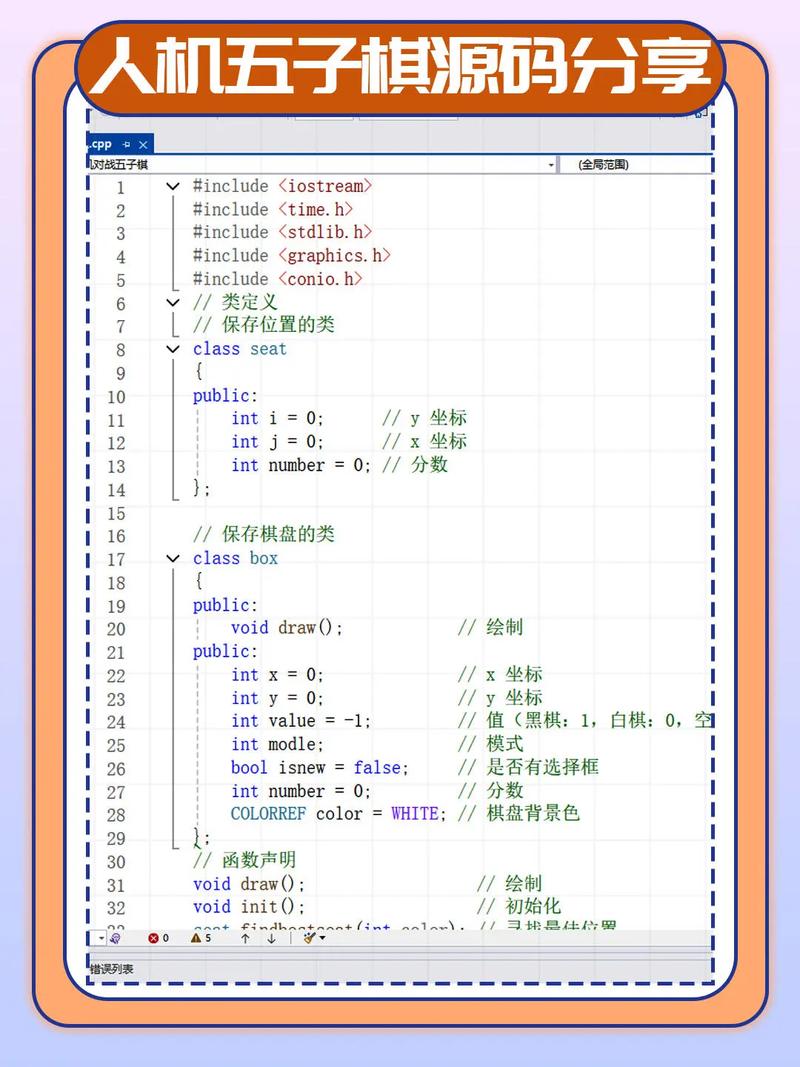The image size is (800, 1067).
Task: Open the dropdown arrow beside the pencil icon
Action: click(321, 937)
